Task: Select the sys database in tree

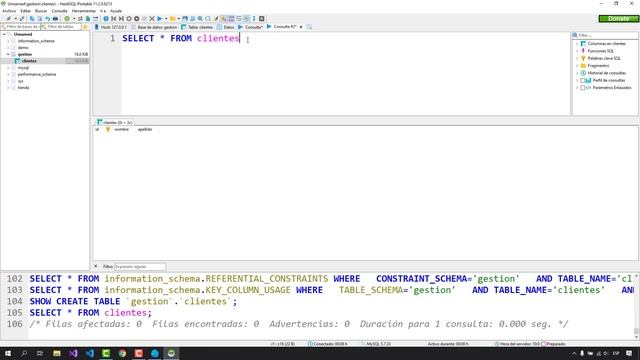Action: (x=20, y=81)
